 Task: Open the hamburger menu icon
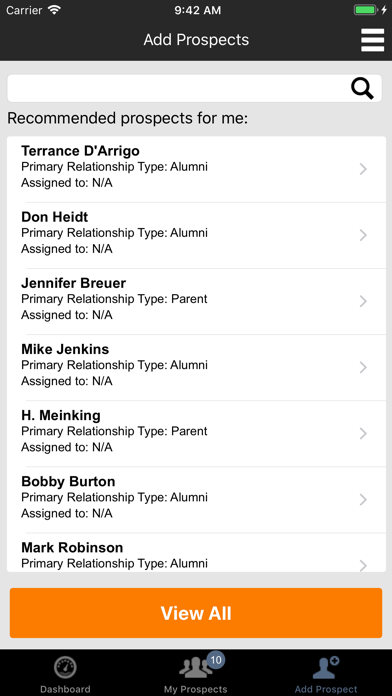tap(372, 40)
